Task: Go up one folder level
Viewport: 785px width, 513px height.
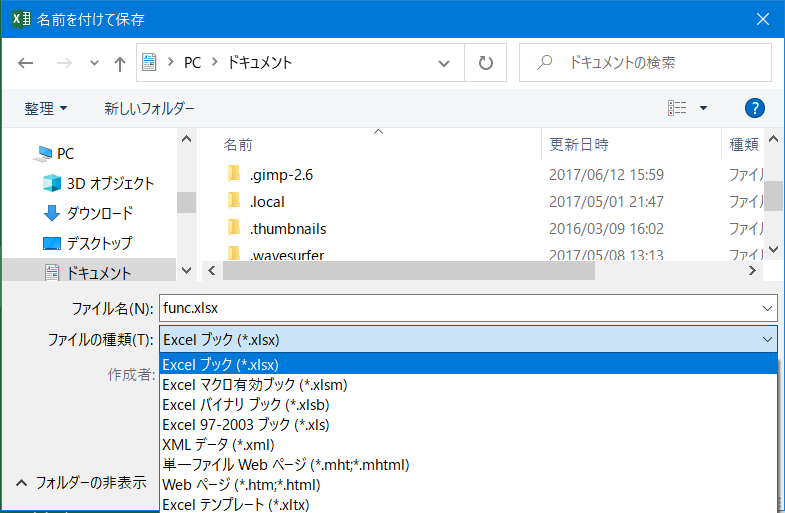Action: click(x=120, y=63)
